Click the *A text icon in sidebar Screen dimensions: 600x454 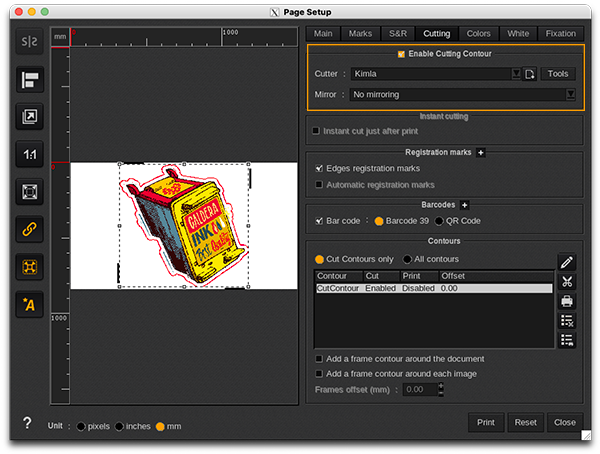[x=29, y=304]
